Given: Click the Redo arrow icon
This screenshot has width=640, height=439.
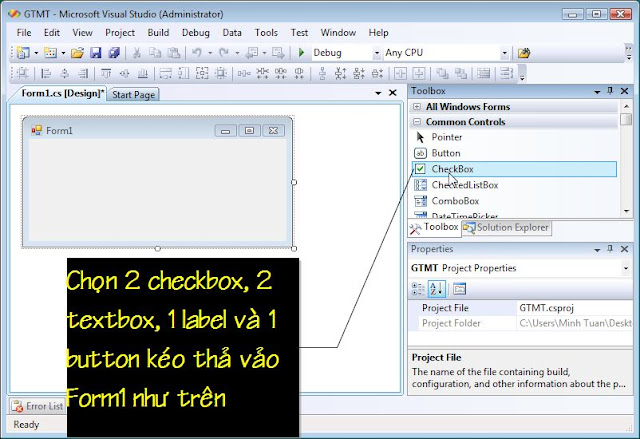Looking at the screenshot, I should tap(224, 53).
